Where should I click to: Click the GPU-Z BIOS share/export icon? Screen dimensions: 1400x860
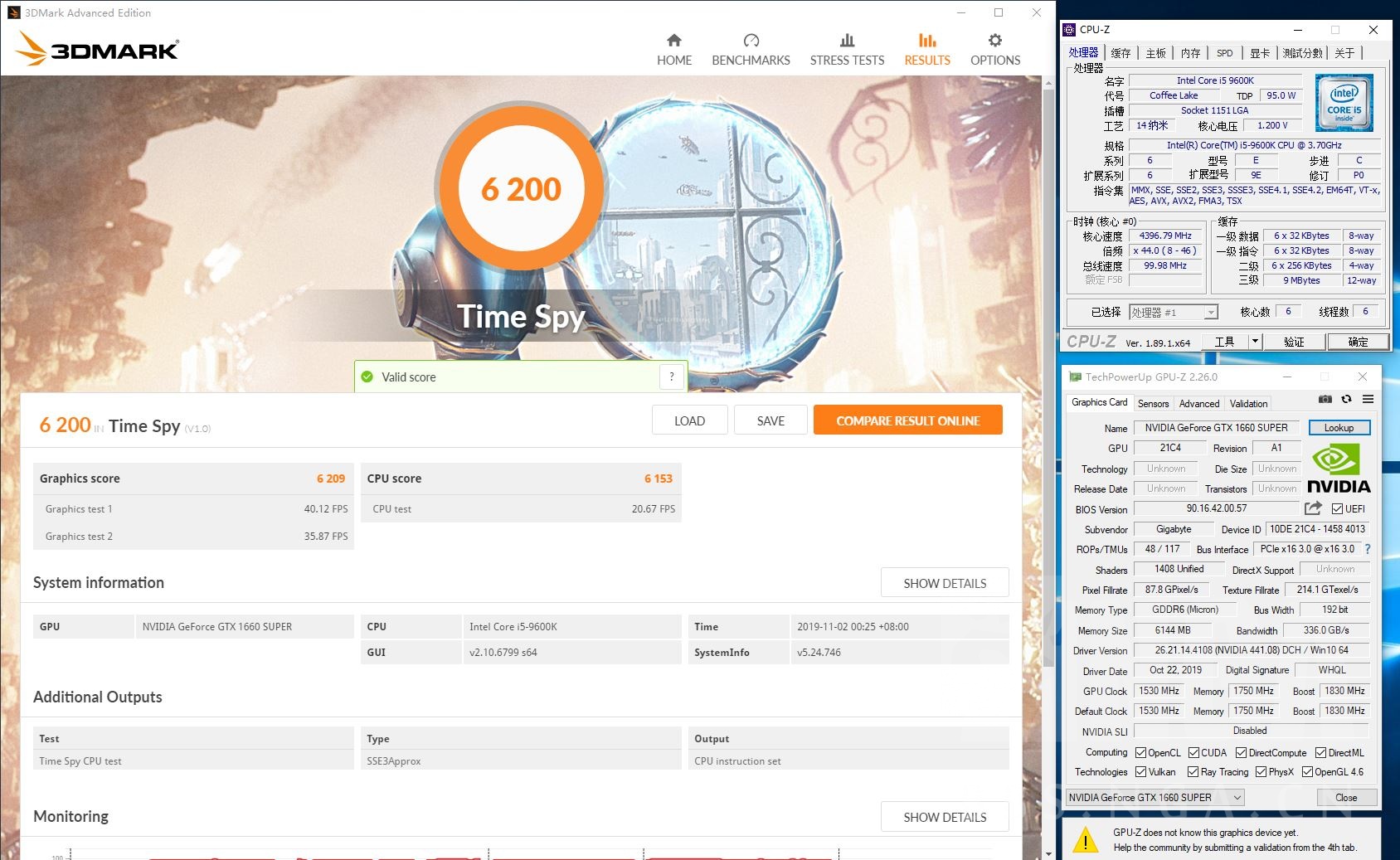[1313, 508]
